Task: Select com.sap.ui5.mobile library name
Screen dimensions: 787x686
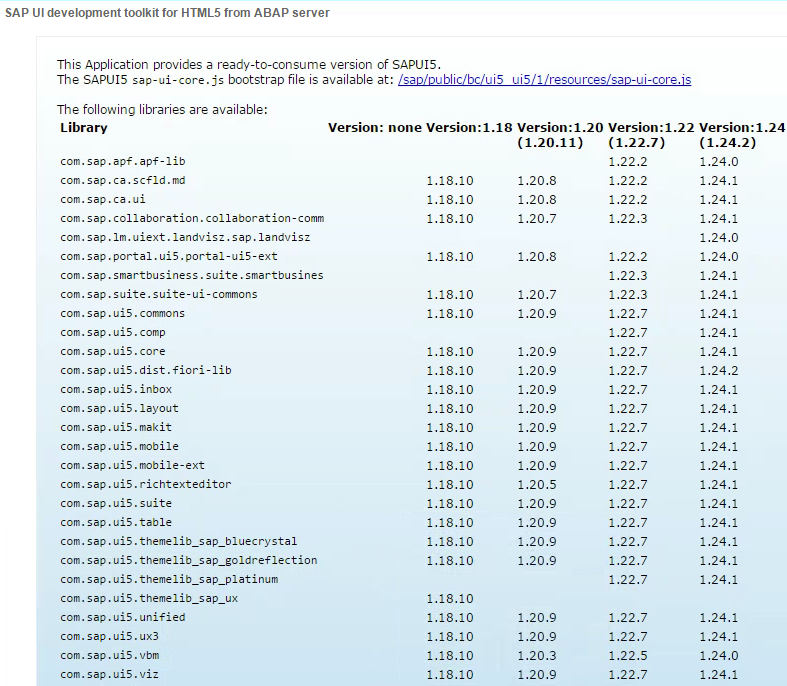Action: (x=119, y=447)
